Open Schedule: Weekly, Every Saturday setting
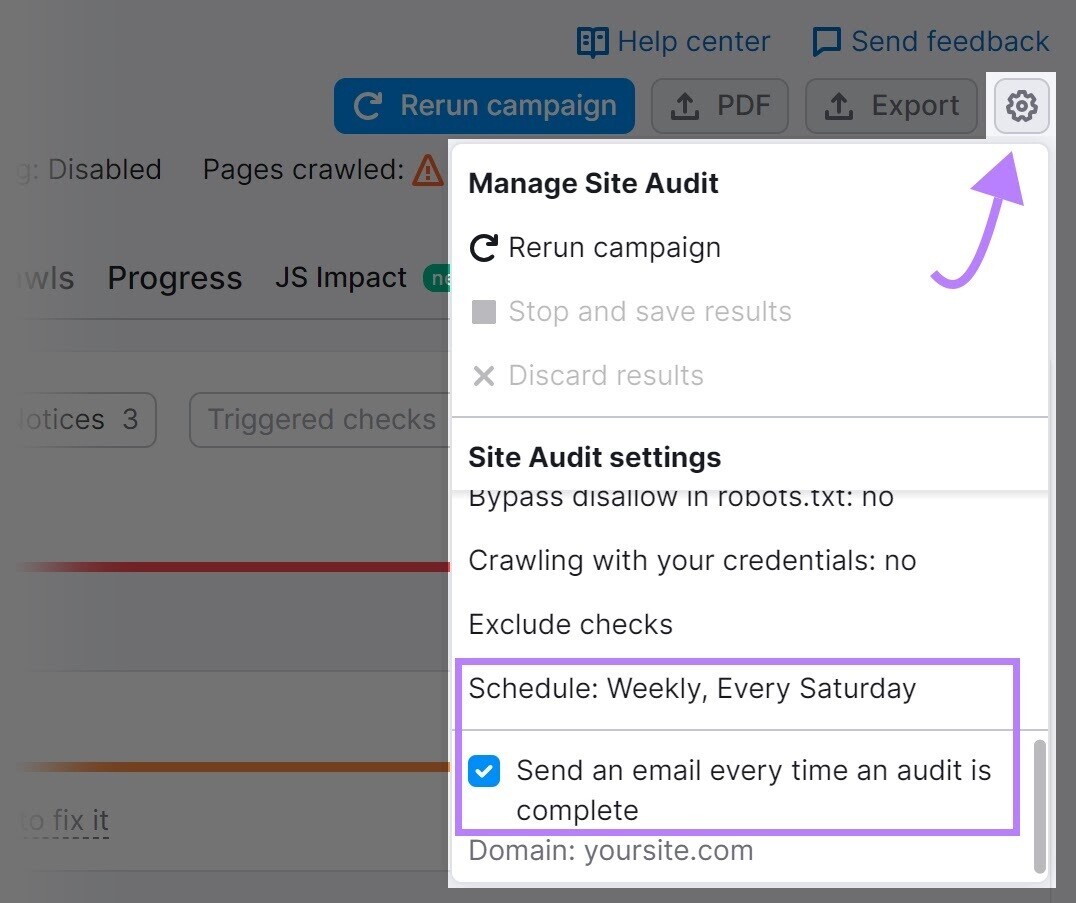1076x903 pixels. 692,688
